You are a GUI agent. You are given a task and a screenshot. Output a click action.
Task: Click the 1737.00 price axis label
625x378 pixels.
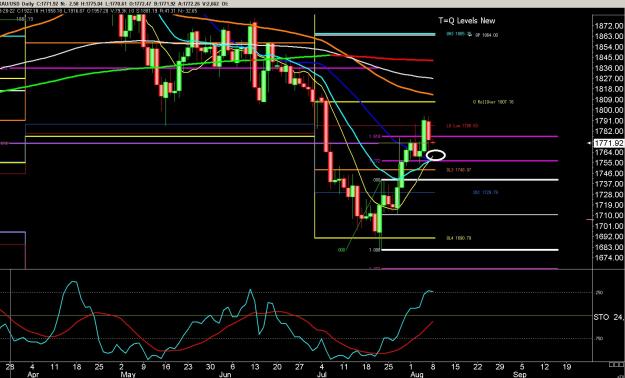tap(609, 184)
